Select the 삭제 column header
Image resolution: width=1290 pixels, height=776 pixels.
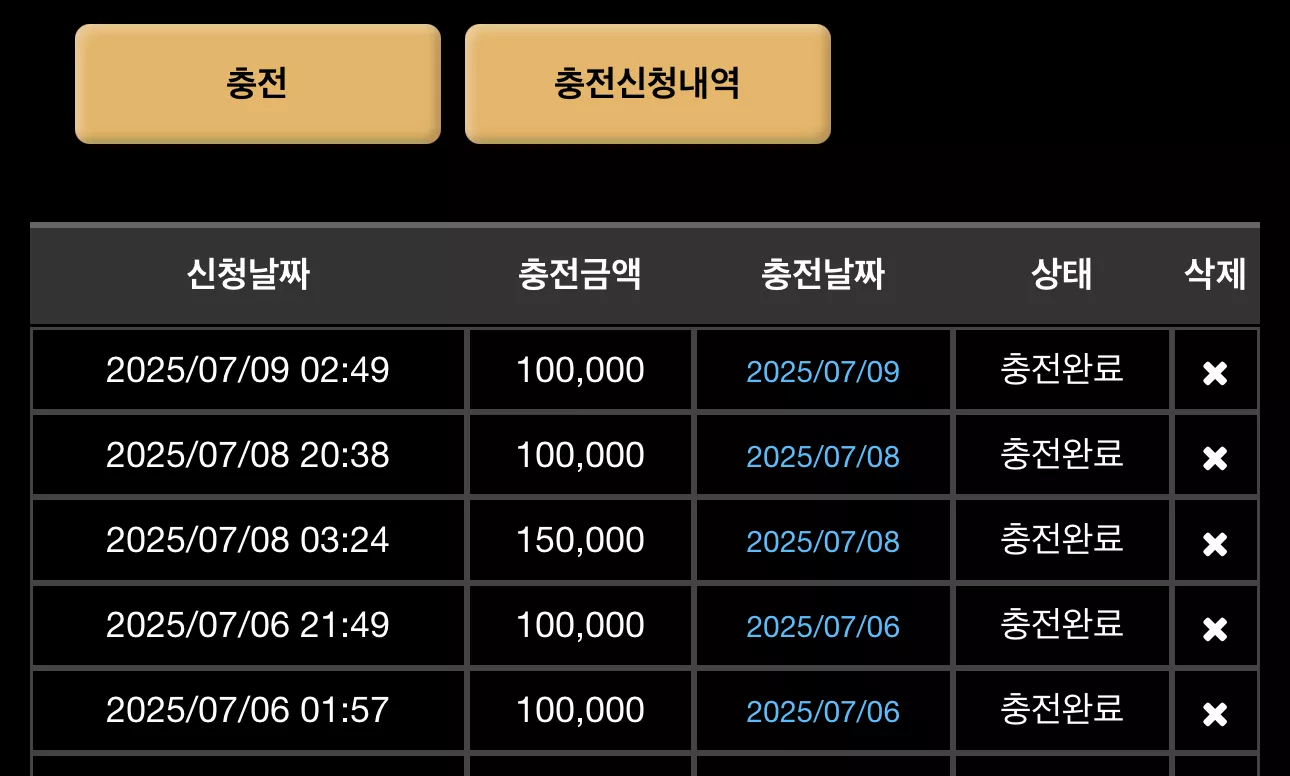click(1215, 274)
